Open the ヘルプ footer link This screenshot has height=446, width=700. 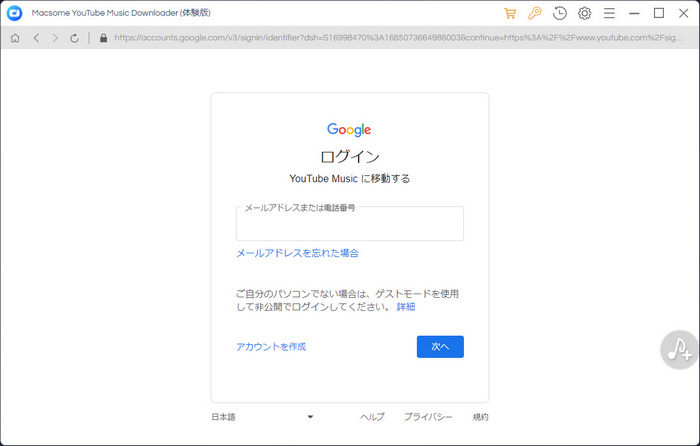[x=372, y=417]
